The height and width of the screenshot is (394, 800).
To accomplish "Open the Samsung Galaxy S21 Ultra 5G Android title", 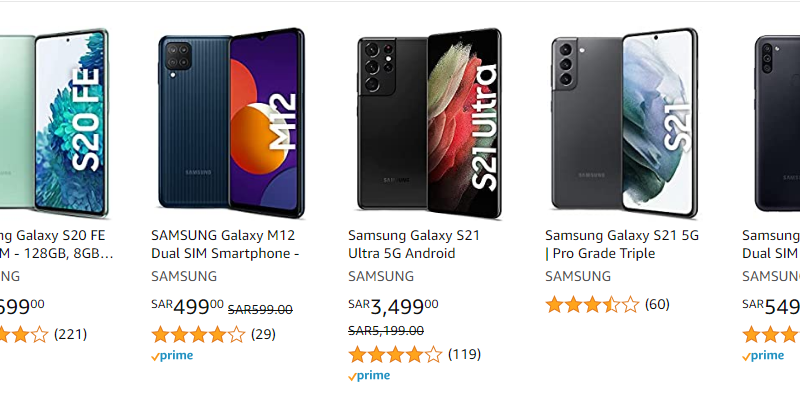I will click(414, 244).
